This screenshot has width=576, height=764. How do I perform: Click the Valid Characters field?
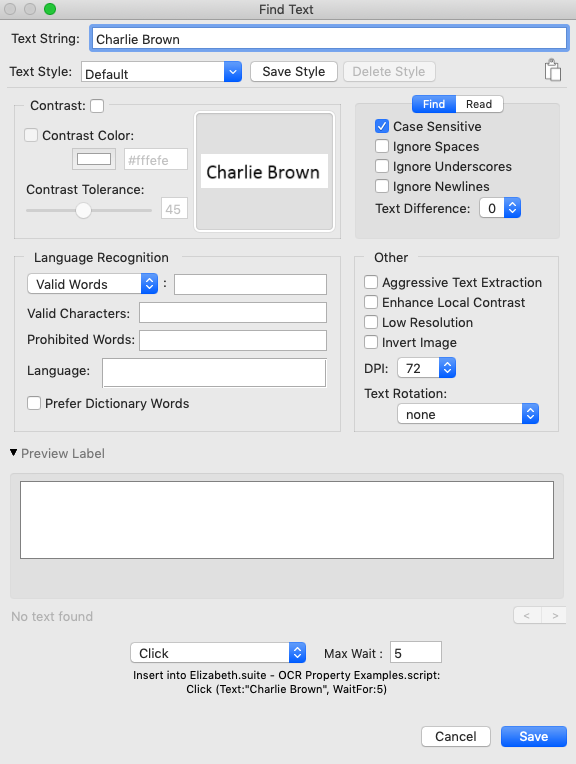point(232,313)
